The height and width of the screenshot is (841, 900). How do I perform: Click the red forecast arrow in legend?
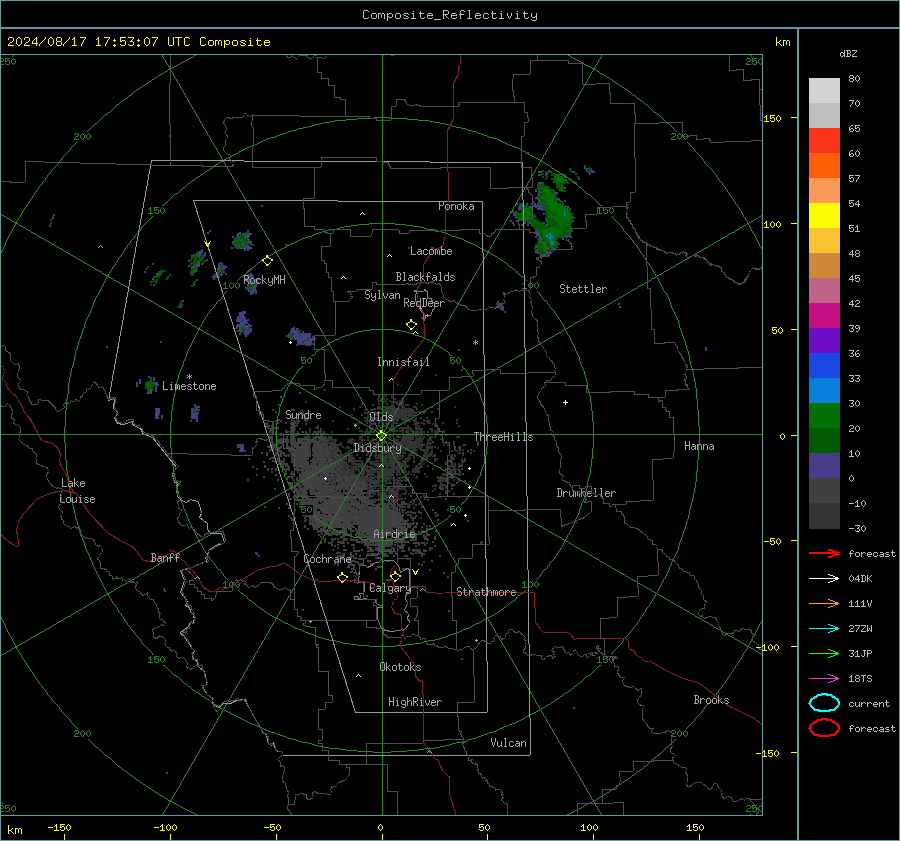pos(824,553)
